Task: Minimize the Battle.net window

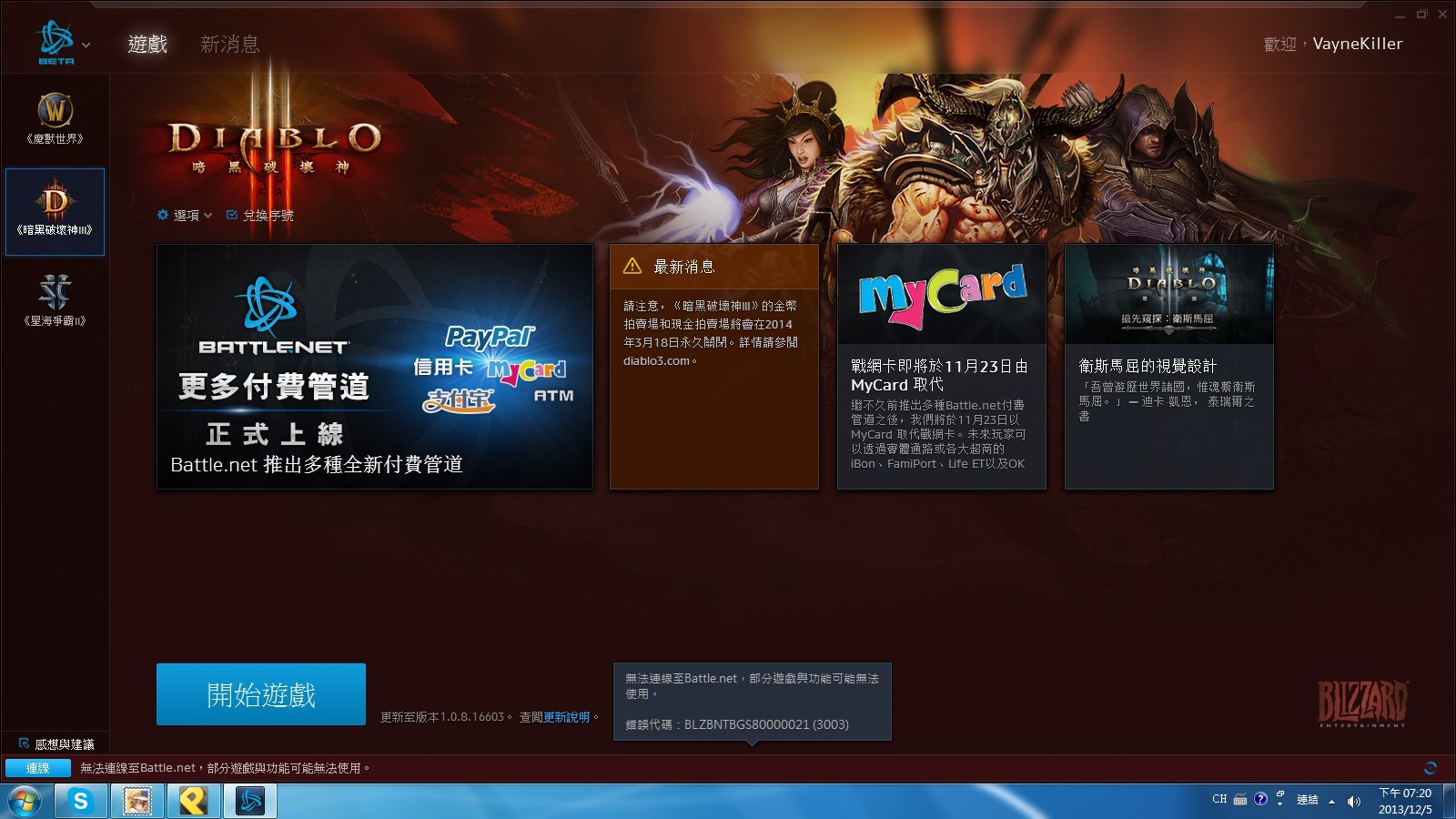Action: [1400, 15]
